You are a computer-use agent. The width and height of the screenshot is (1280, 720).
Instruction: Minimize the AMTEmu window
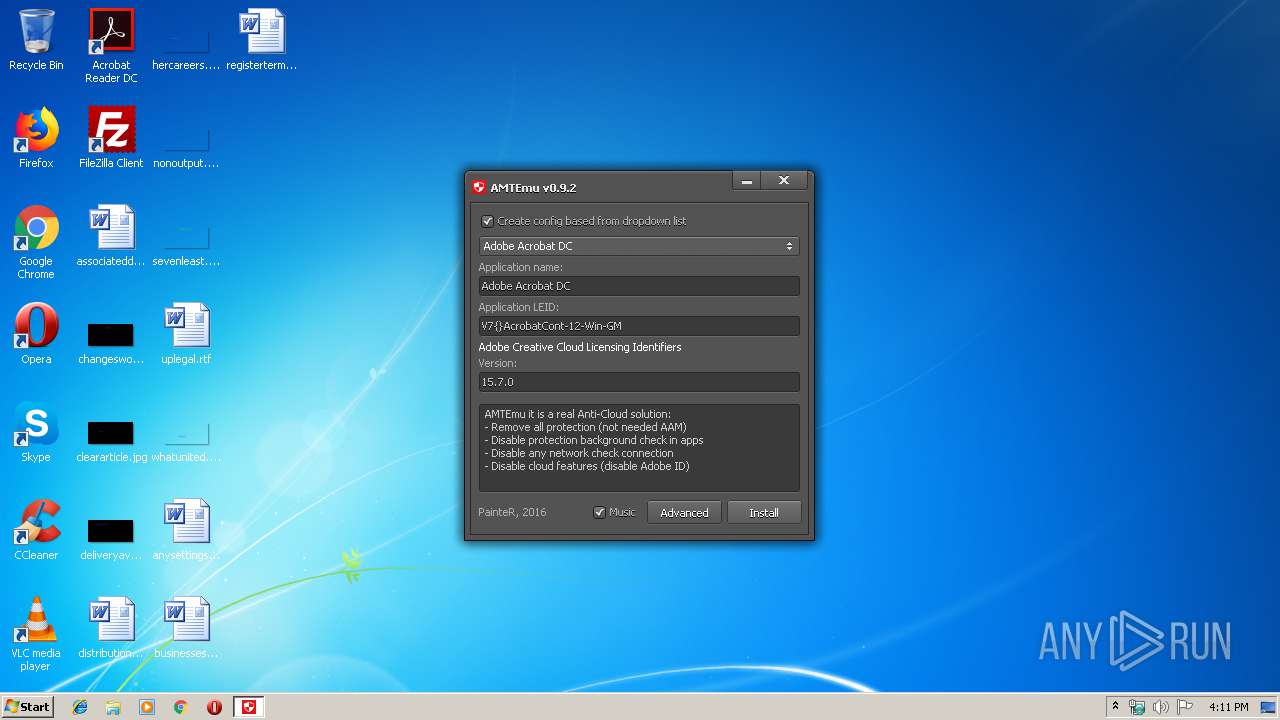pos(746,181)
